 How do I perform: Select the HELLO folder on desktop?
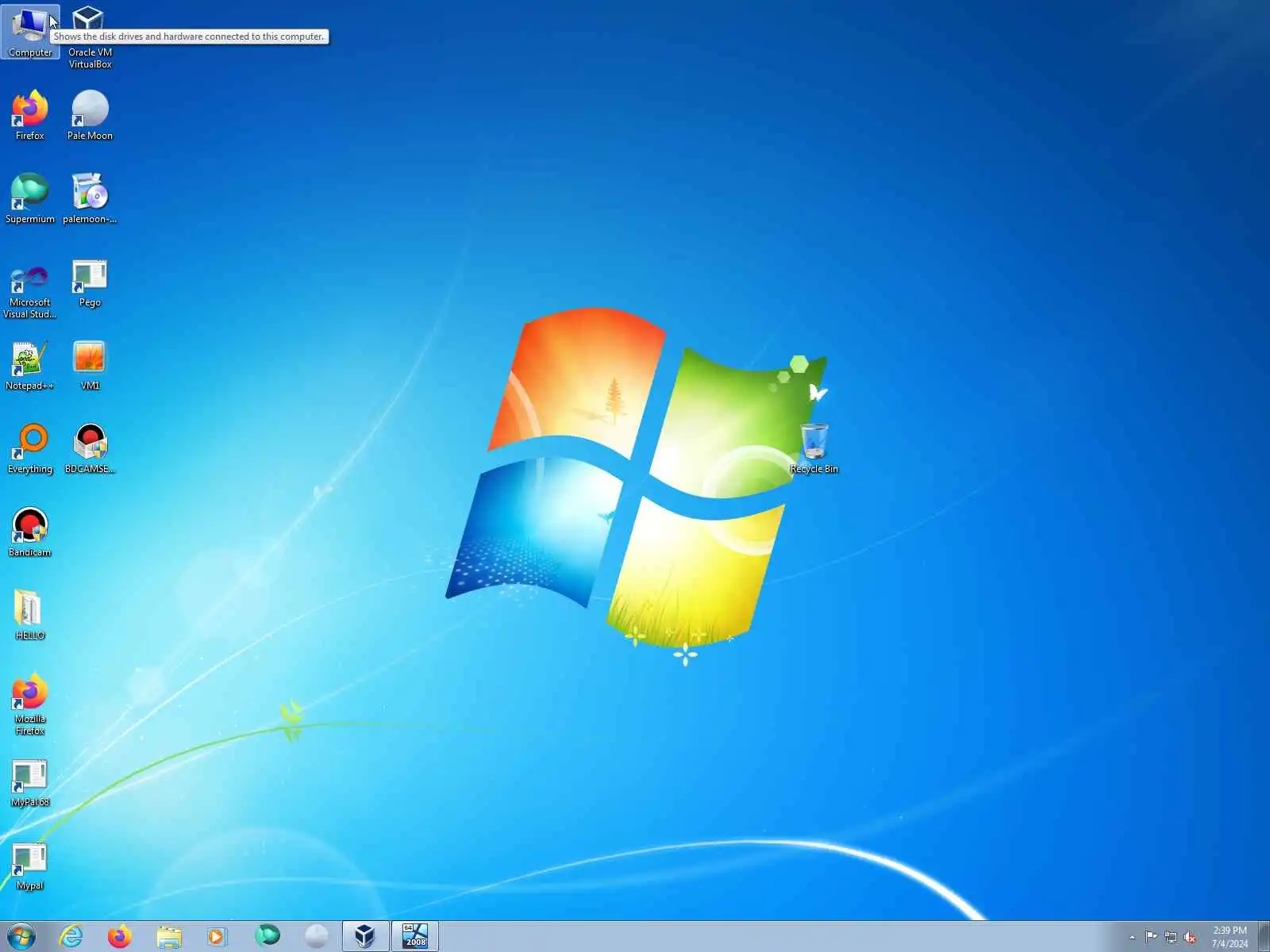[30, 616]
